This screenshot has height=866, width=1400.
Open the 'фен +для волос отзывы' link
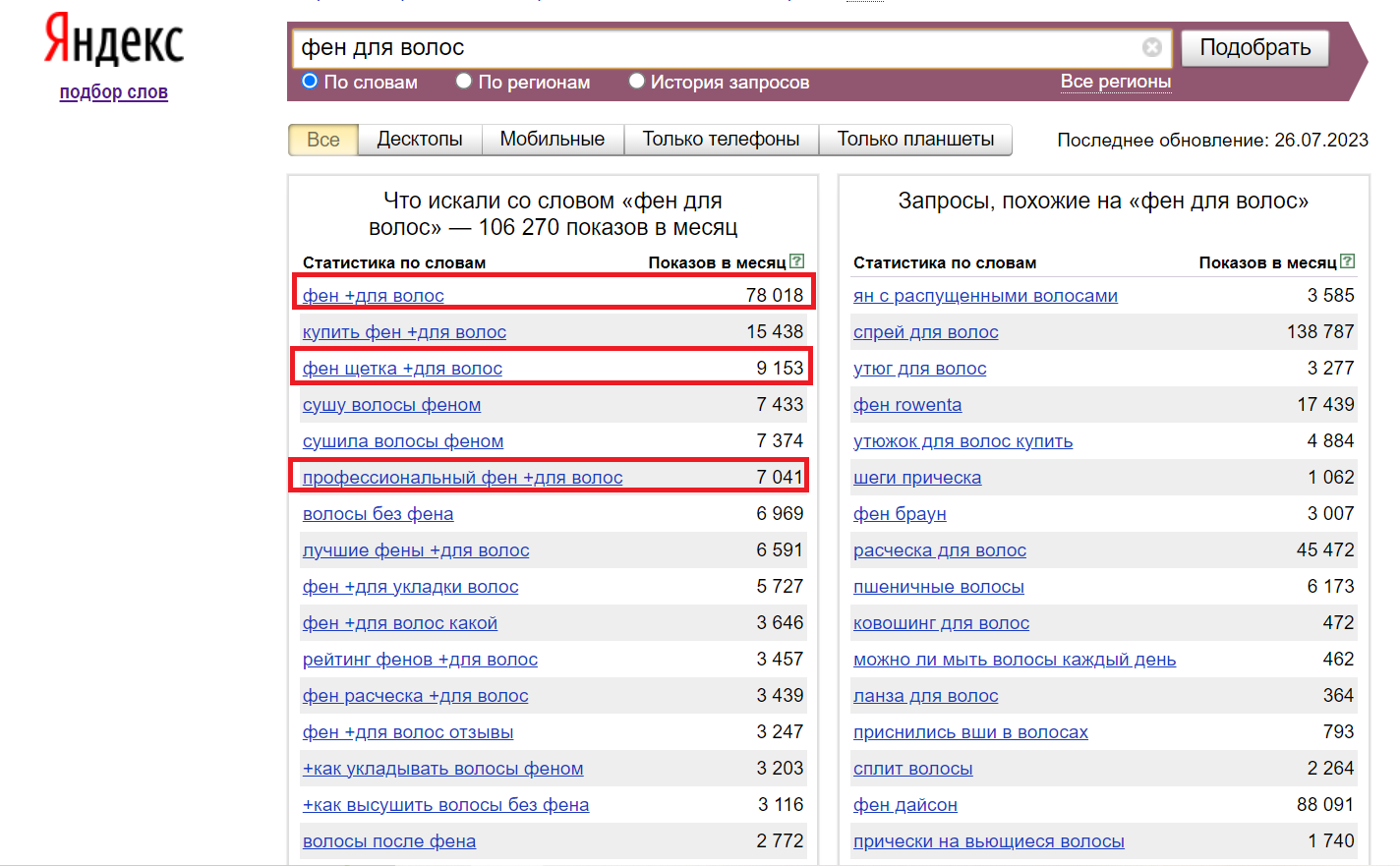coord(408,732)
